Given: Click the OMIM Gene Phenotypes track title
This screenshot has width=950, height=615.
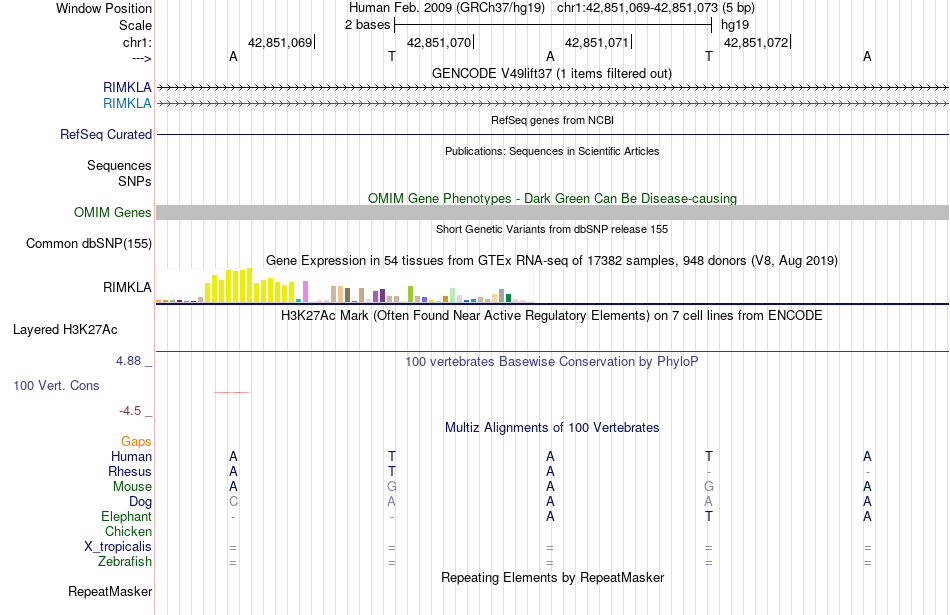Looking at the screenshot, I should coord(553,198).
